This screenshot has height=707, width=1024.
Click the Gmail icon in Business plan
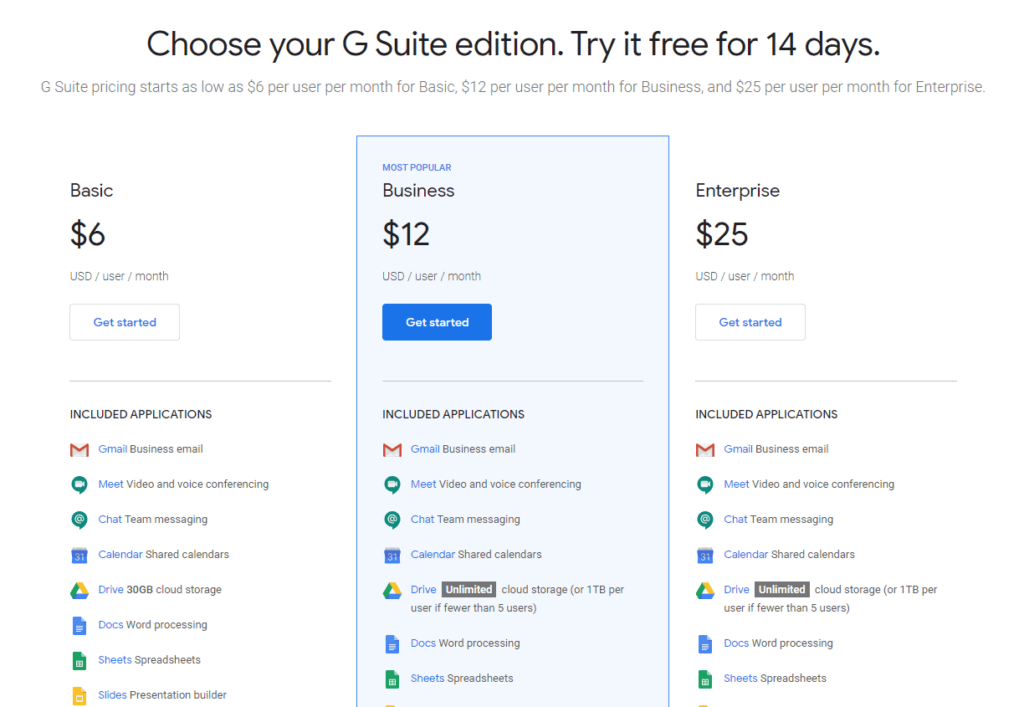coord(392,450)
